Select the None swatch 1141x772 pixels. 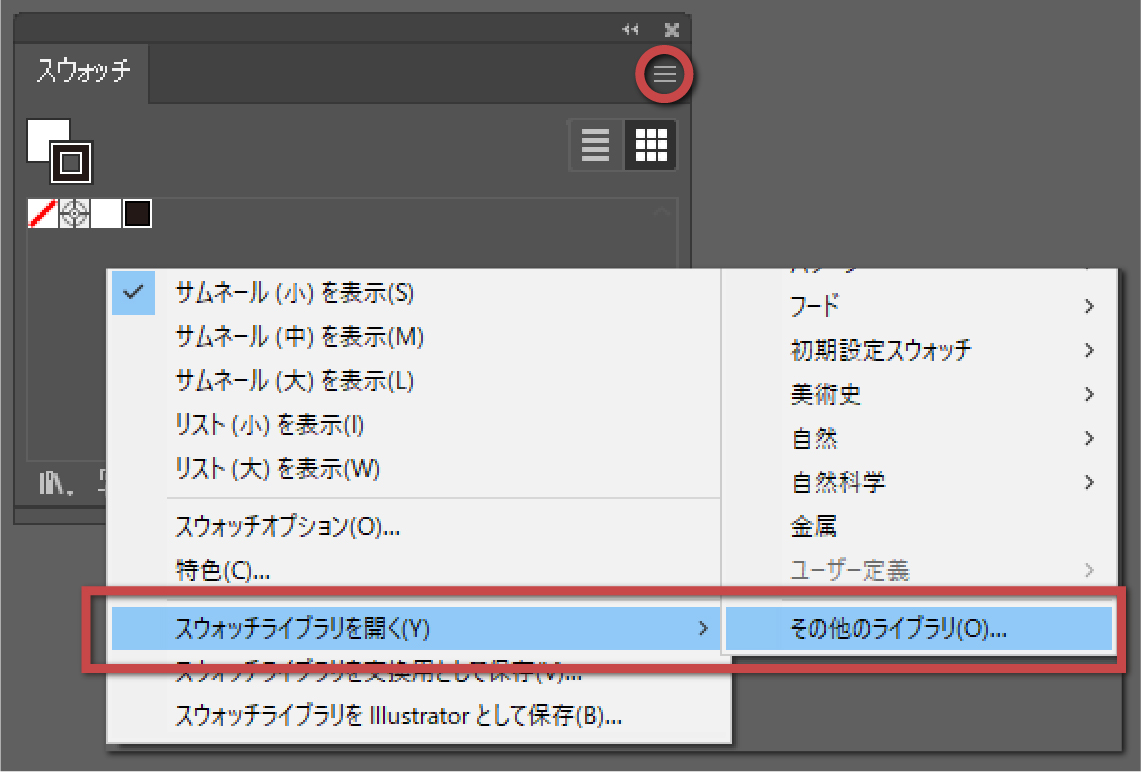pyautogui.click(x=43, y=213)
